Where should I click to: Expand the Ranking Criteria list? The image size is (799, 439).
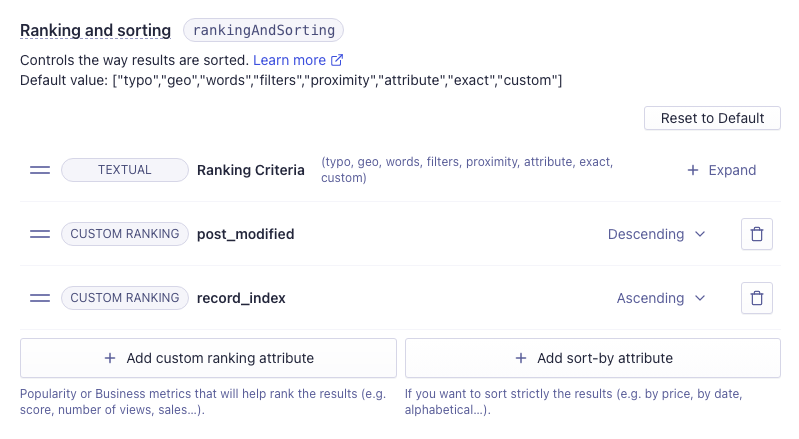(722, 170)
